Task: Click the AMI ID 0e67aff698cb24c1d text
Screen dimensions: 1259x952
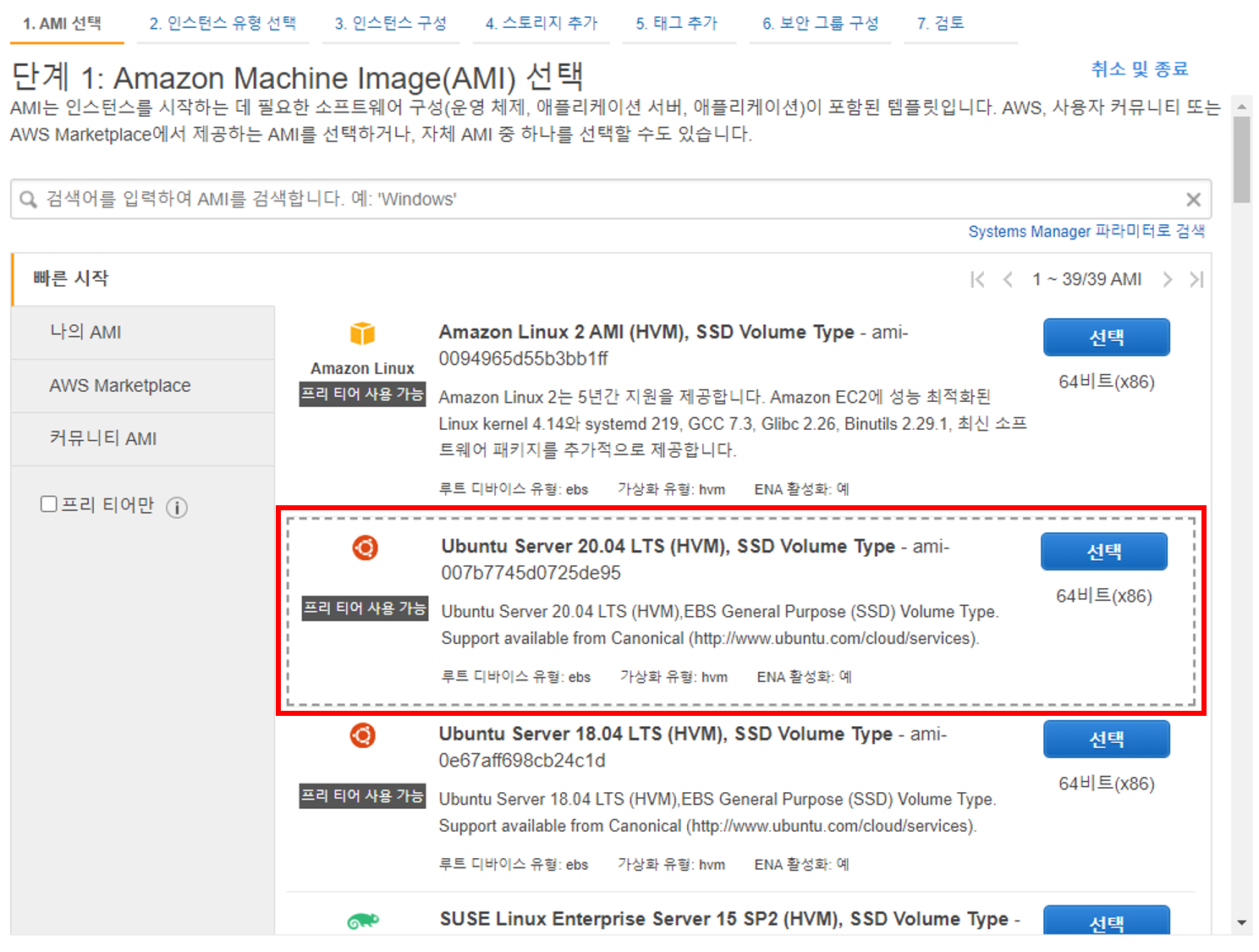Action: (x=522, y=761)
